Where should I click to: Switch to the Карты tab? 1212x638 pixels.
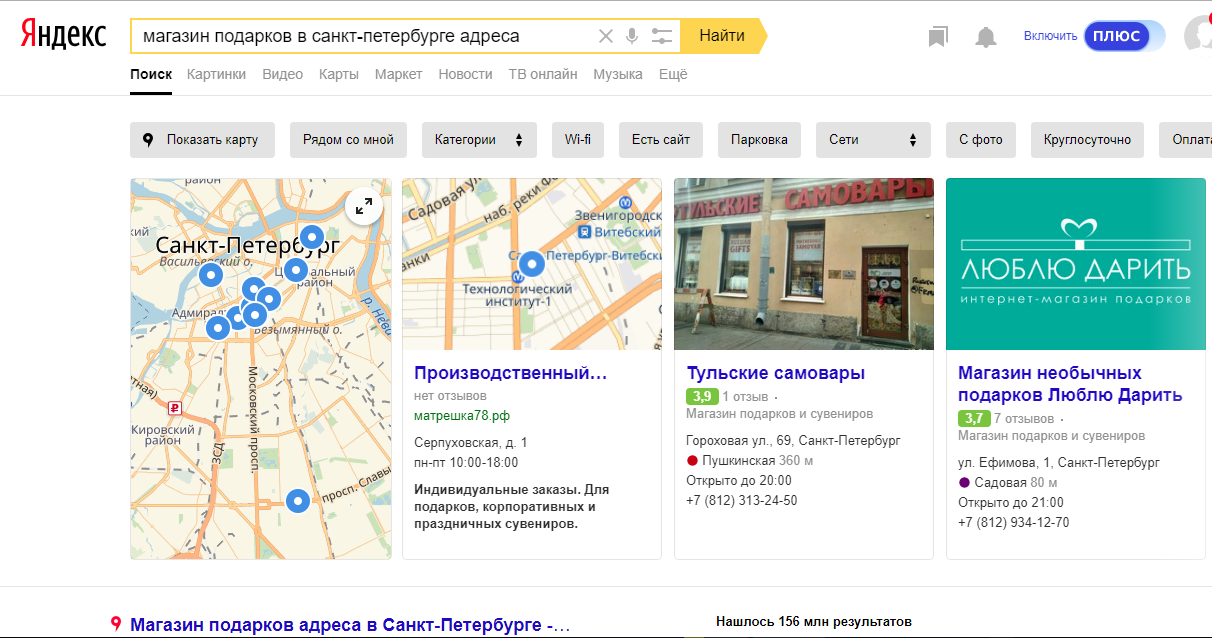339,74
